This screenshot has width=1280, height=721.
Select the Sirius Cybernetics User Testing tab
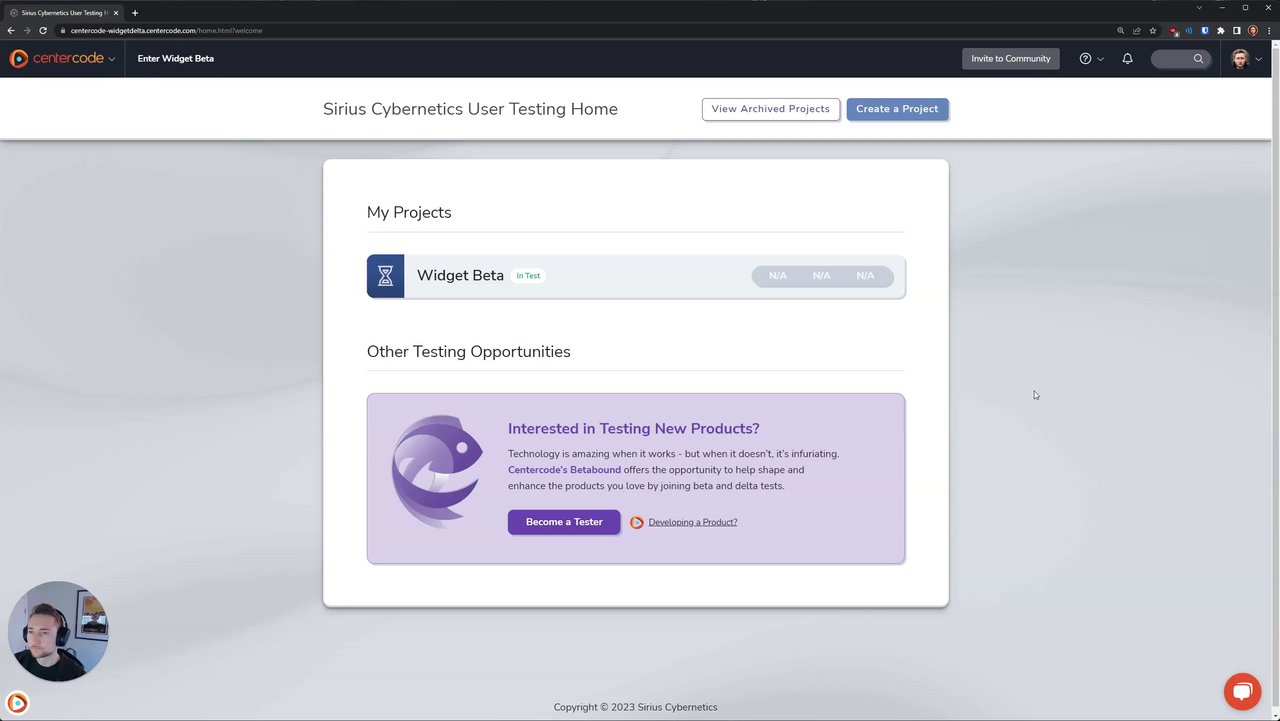(62, 13)
